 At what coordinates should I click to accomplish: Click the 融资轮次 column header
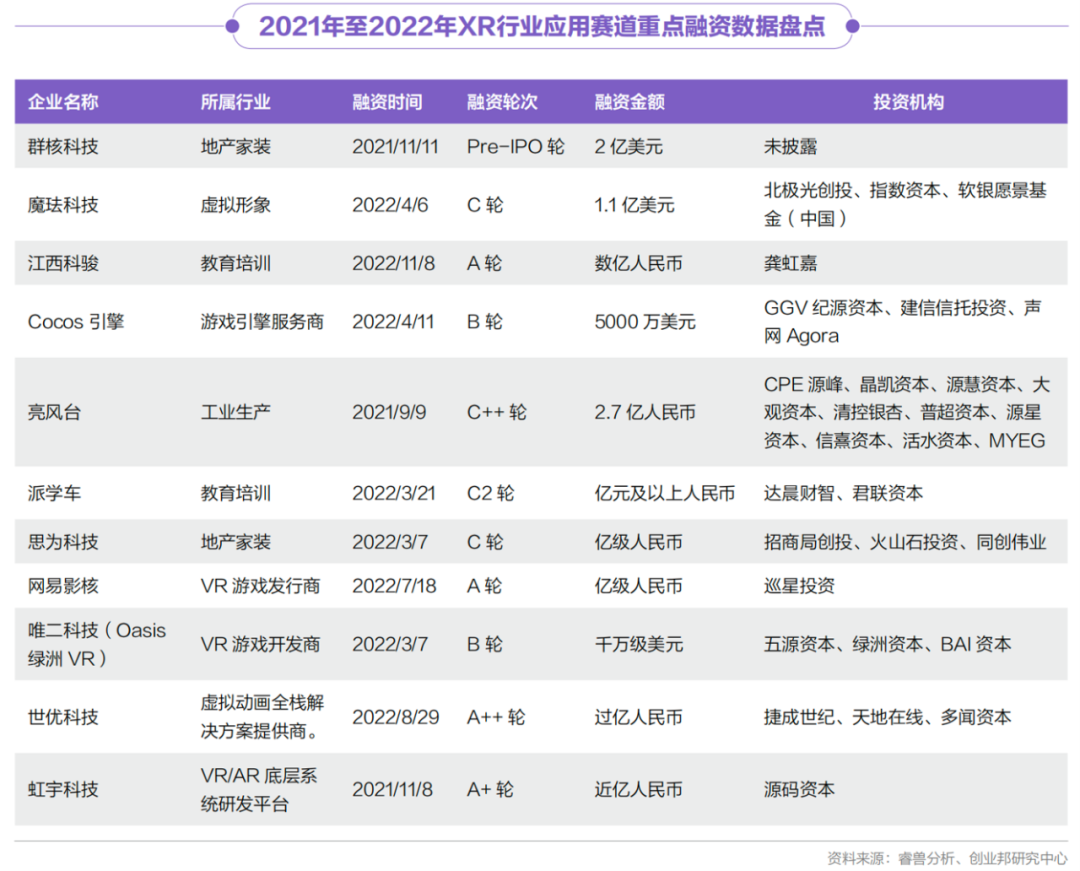click(502, 102)
